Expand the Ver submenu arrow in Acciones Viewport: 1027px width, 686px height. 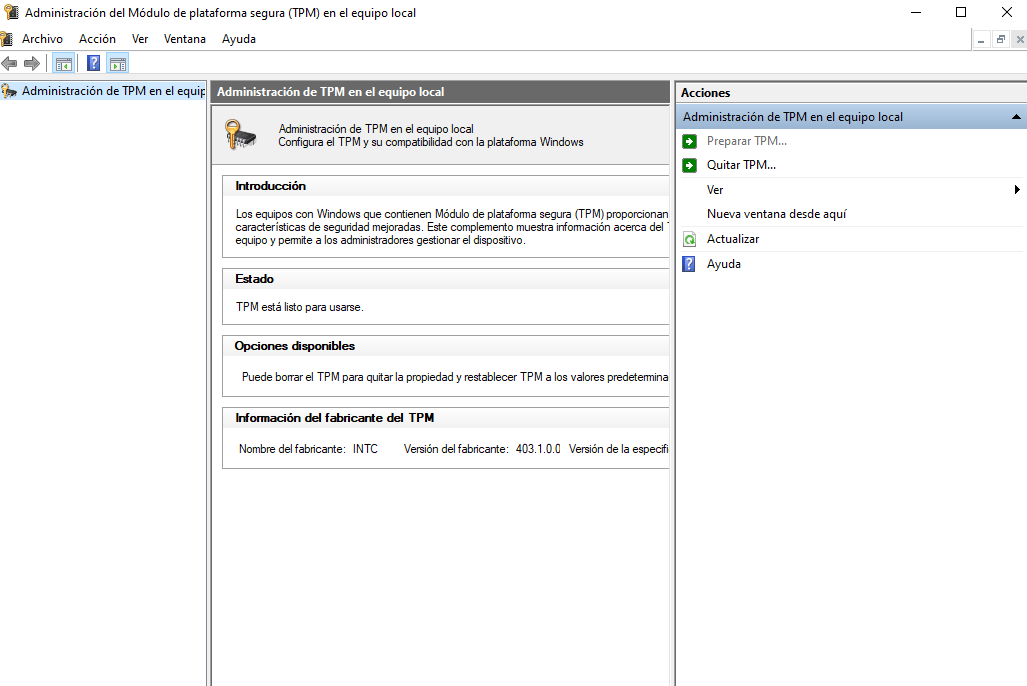(1017, 190)
